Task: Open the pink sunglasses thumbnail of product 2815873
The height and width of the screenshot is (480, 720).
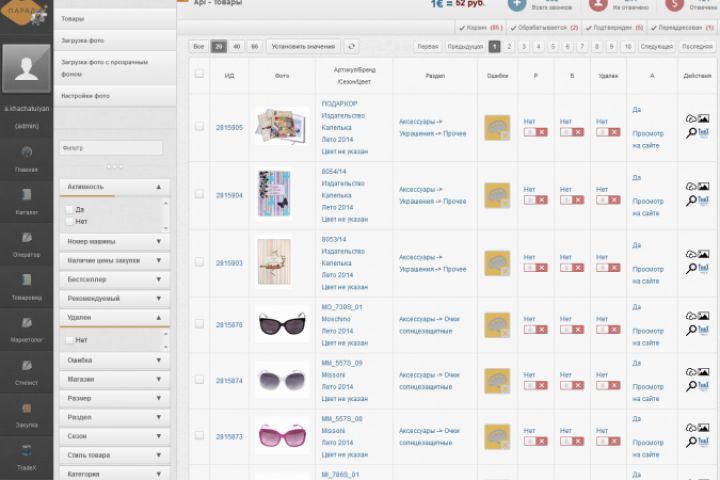Action: click(x=282, y=435)
